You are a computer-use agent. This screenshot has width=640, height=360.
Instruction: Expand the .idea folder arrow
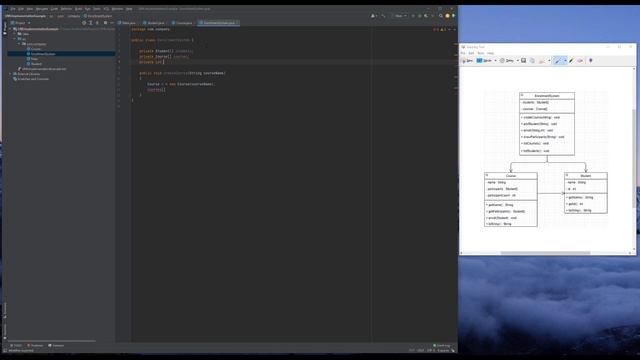click(x=15, y=34)
